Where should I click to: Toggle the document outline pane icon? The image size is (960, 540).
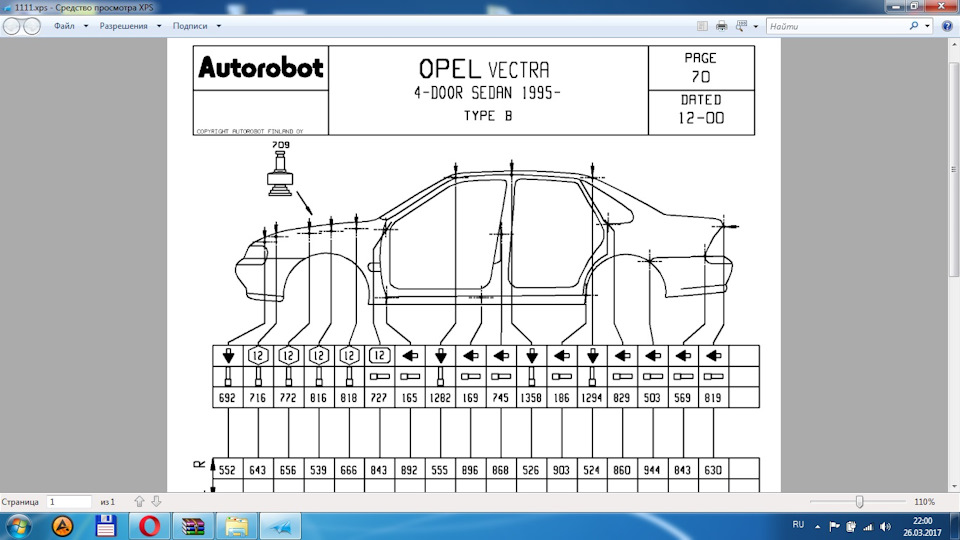tap(702, 26)
